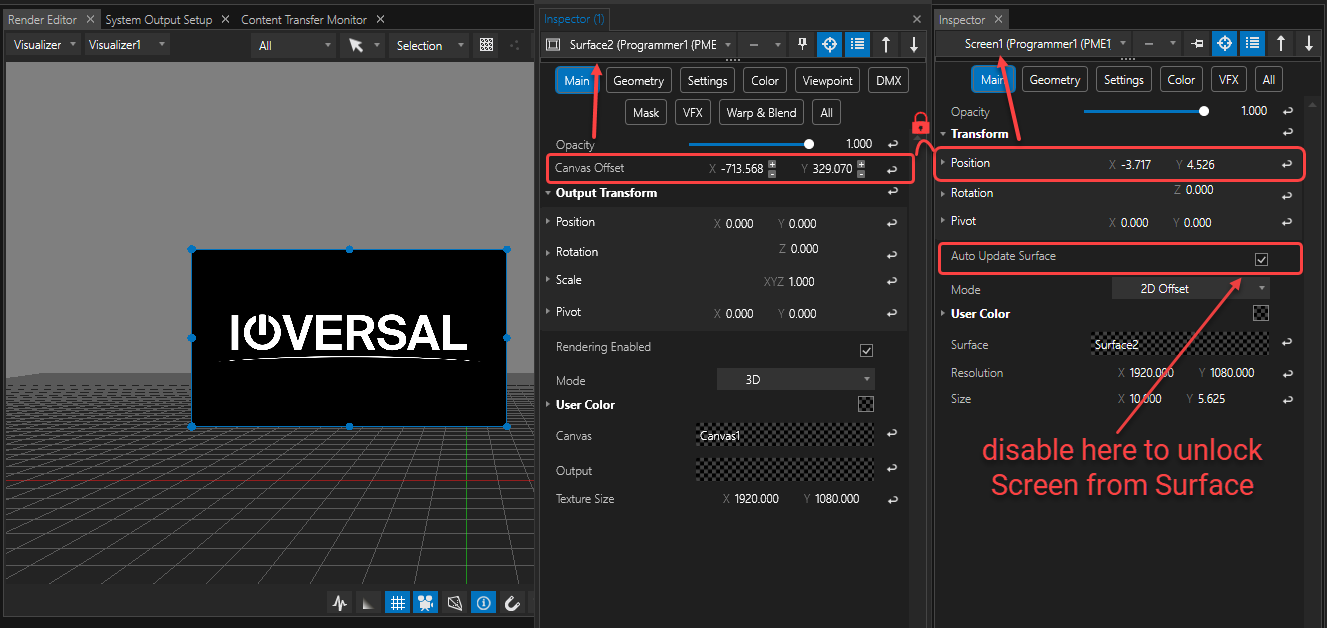Toggle the gradient shading icon in Render Editor
The width and height of the screenshot is (1327, 628).
pos(368,603)
